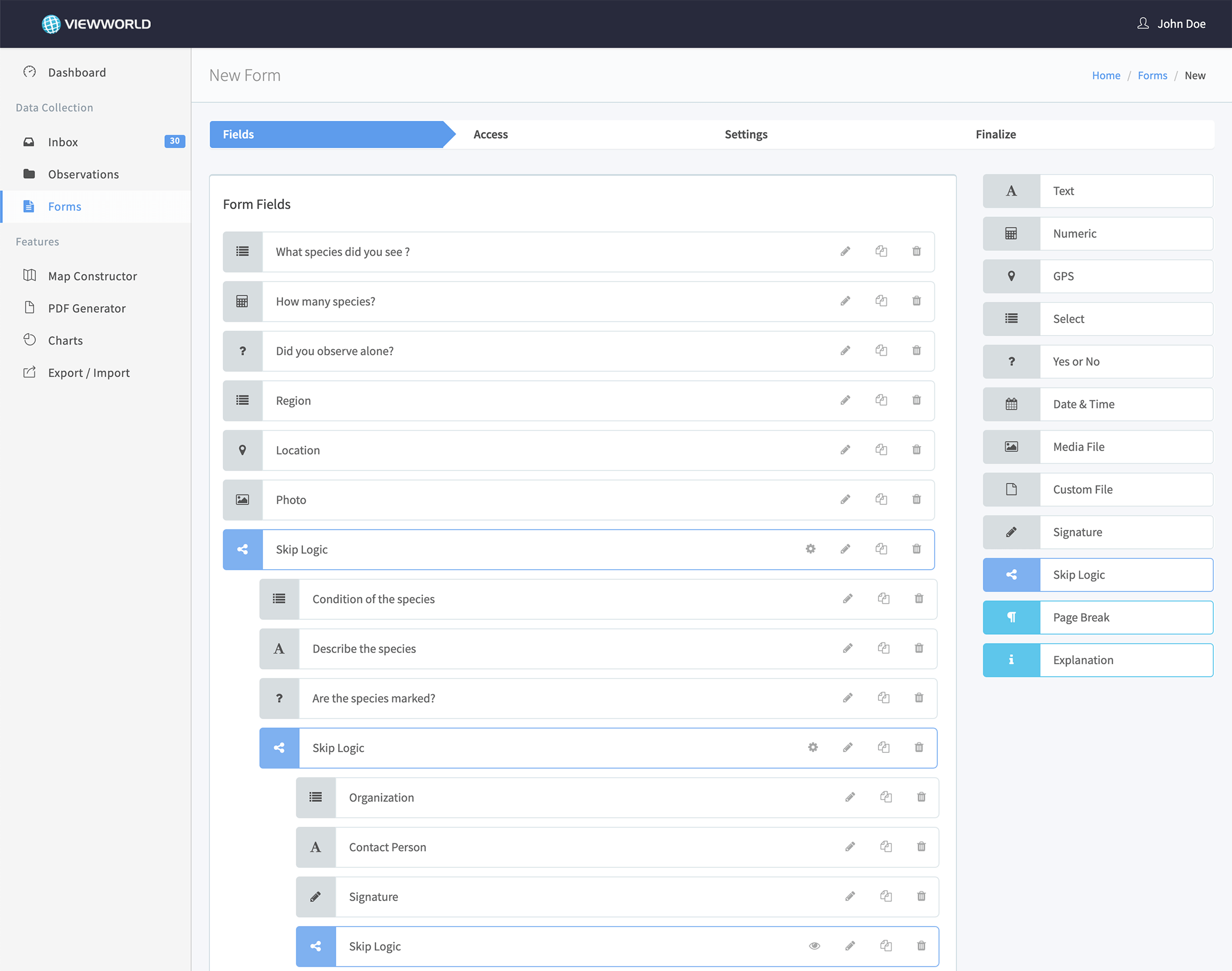Add a Date & Time field type
The height and width of the screenshot is (971, 1232).
point(1097,404)
